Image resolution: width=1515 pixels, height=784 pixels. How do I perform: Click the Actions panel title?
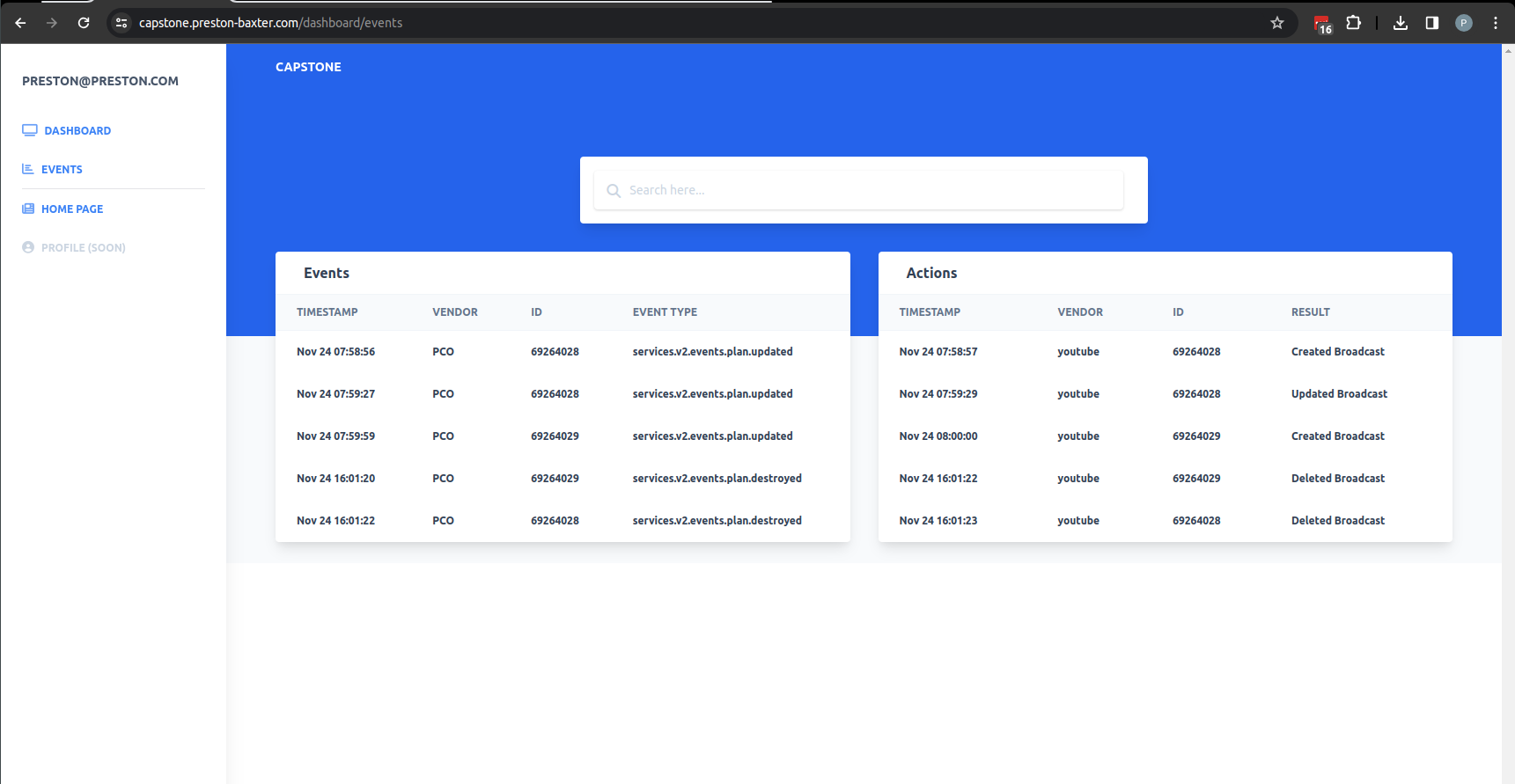(931, 273)
